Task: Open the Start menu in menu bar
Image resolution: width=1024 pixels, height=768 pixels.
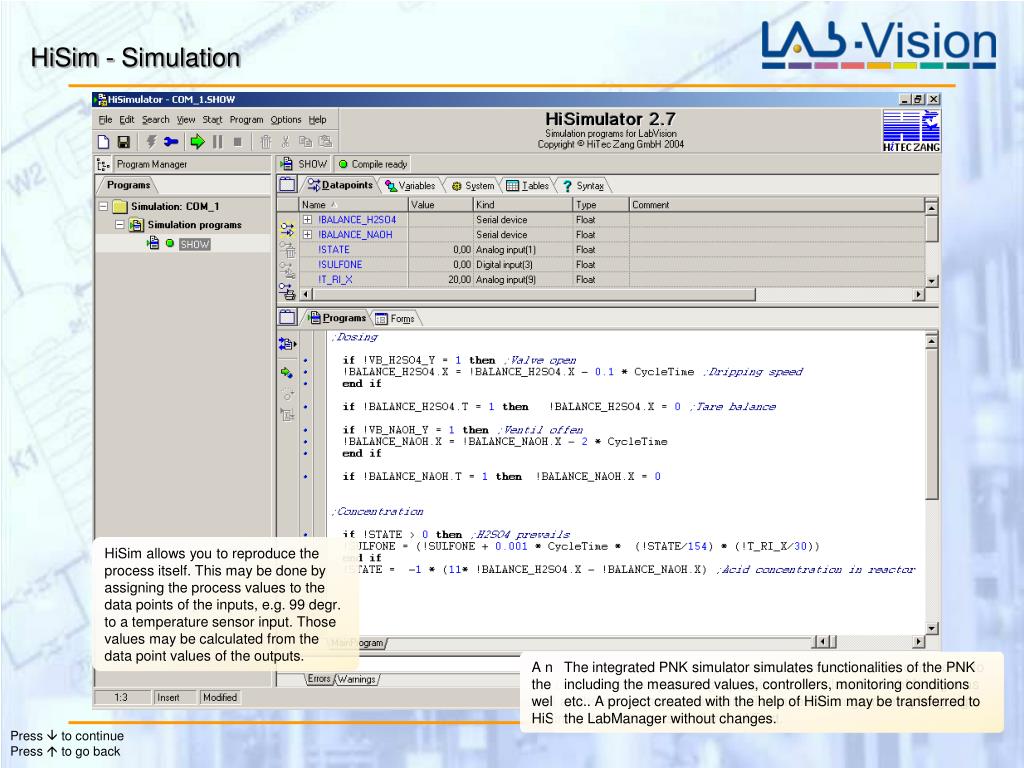Action: (212, 120)
